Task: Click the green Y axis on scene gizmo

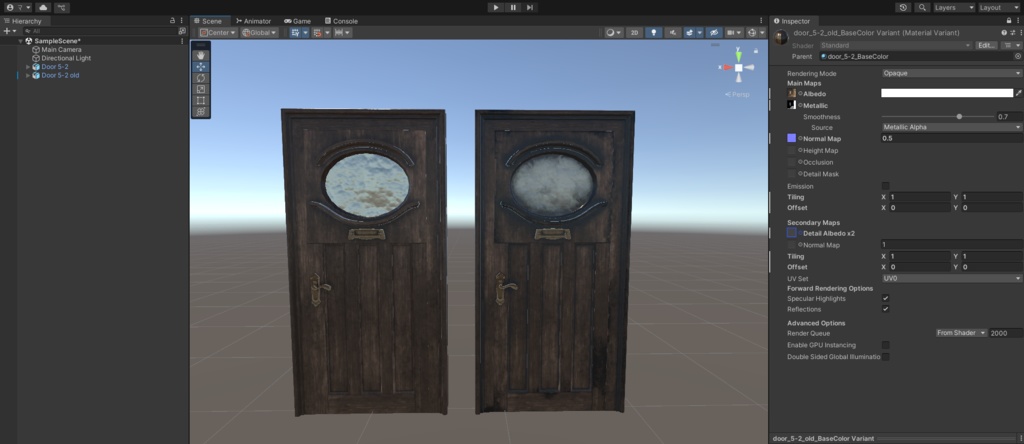Action: pyautogui.click(x=739, y=55)
